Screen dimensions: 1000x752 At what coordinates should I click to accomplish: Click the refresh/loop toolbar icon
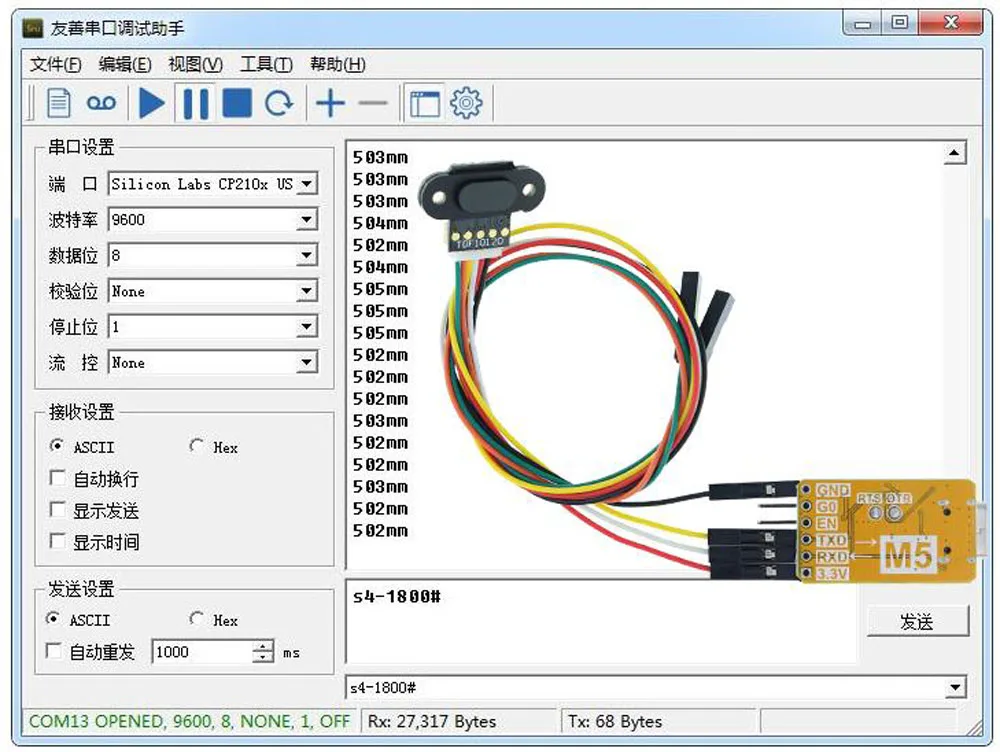pyautogui.click(x=280, y=101)
